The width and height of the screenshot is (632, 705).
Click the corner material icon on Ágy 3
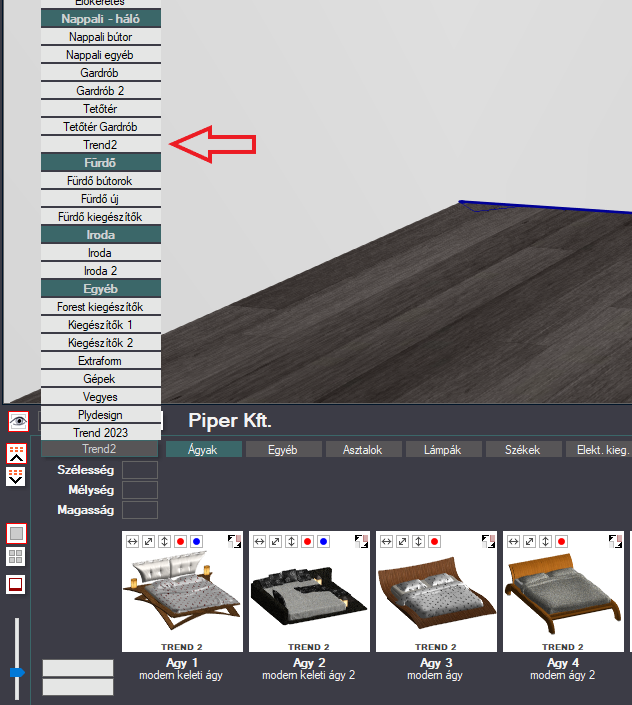(x=489, y=541)
